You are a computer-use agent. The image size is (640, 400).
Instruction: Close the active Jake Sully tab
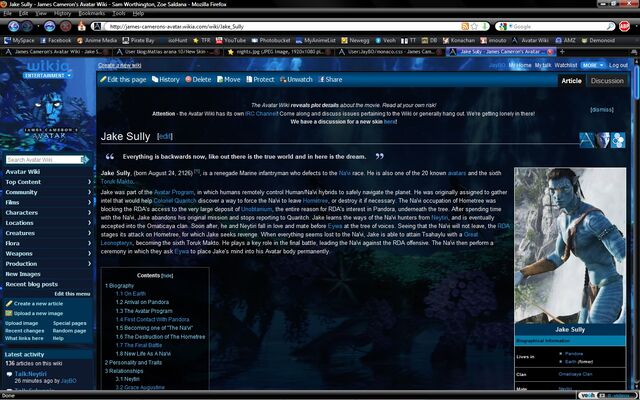550,52
